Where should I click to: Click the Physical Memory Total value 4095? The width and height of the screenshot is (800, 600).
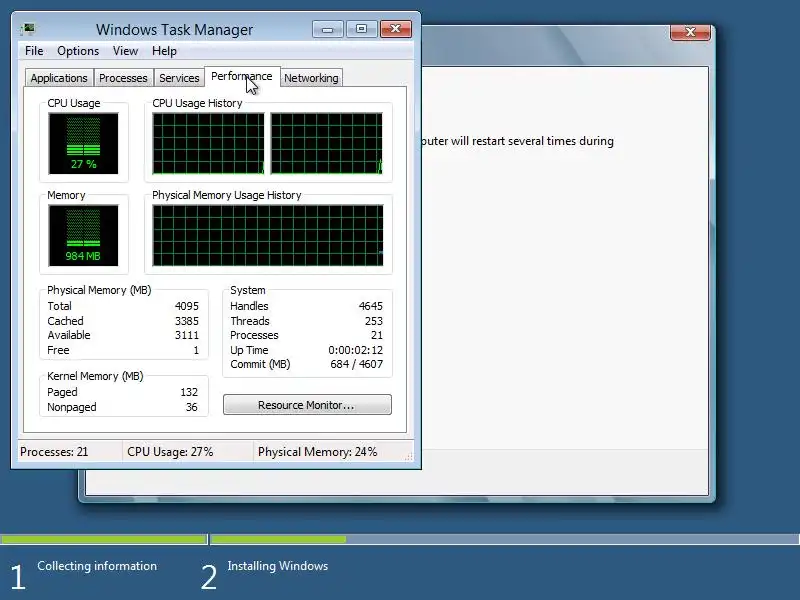click(x=187, y=306)
